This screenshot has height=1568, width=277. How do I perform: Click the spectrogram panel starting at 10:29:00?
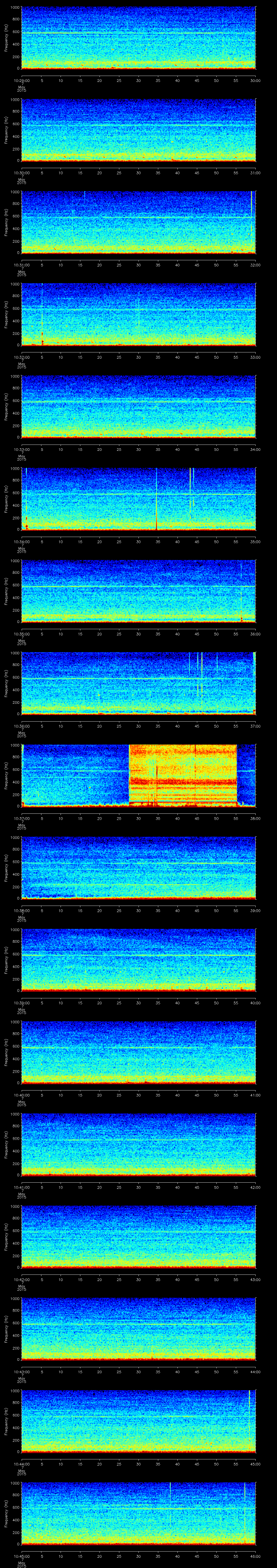[138, 38]
